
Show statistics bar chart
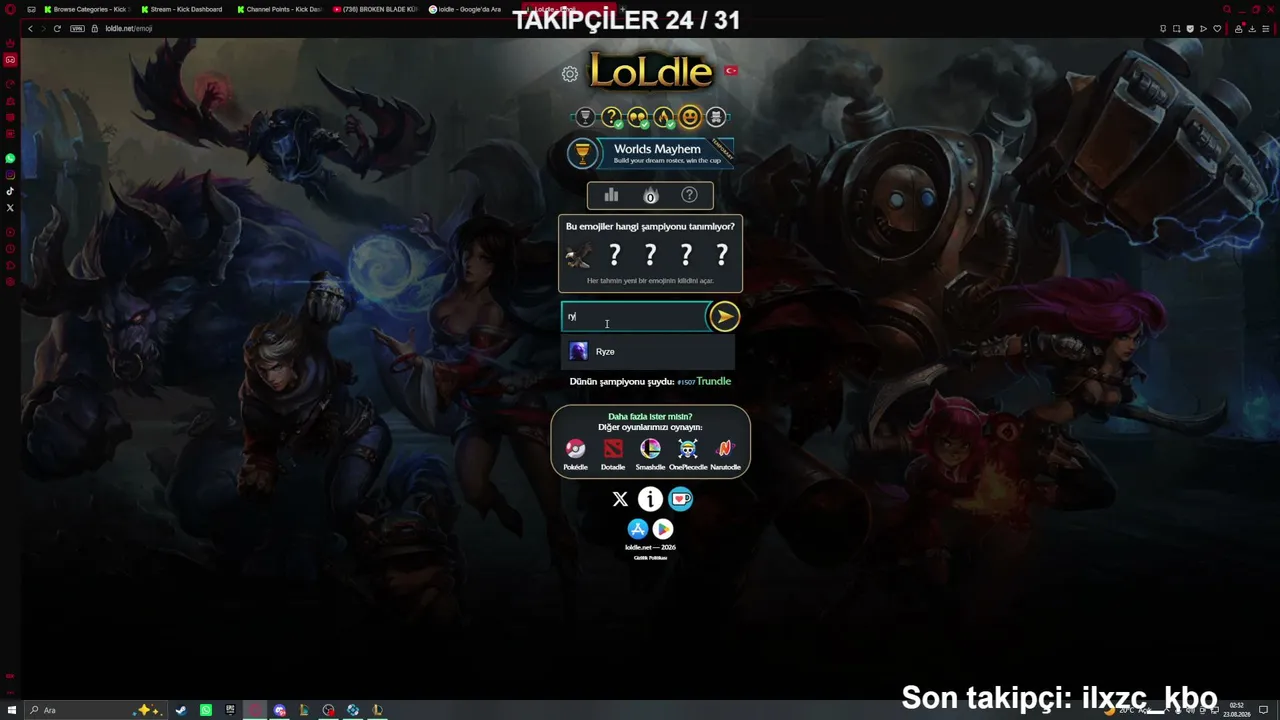tap(611, 195)
